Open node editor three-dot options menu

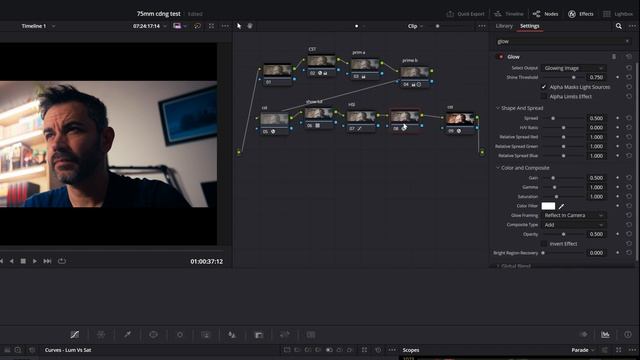pos(482,26)
